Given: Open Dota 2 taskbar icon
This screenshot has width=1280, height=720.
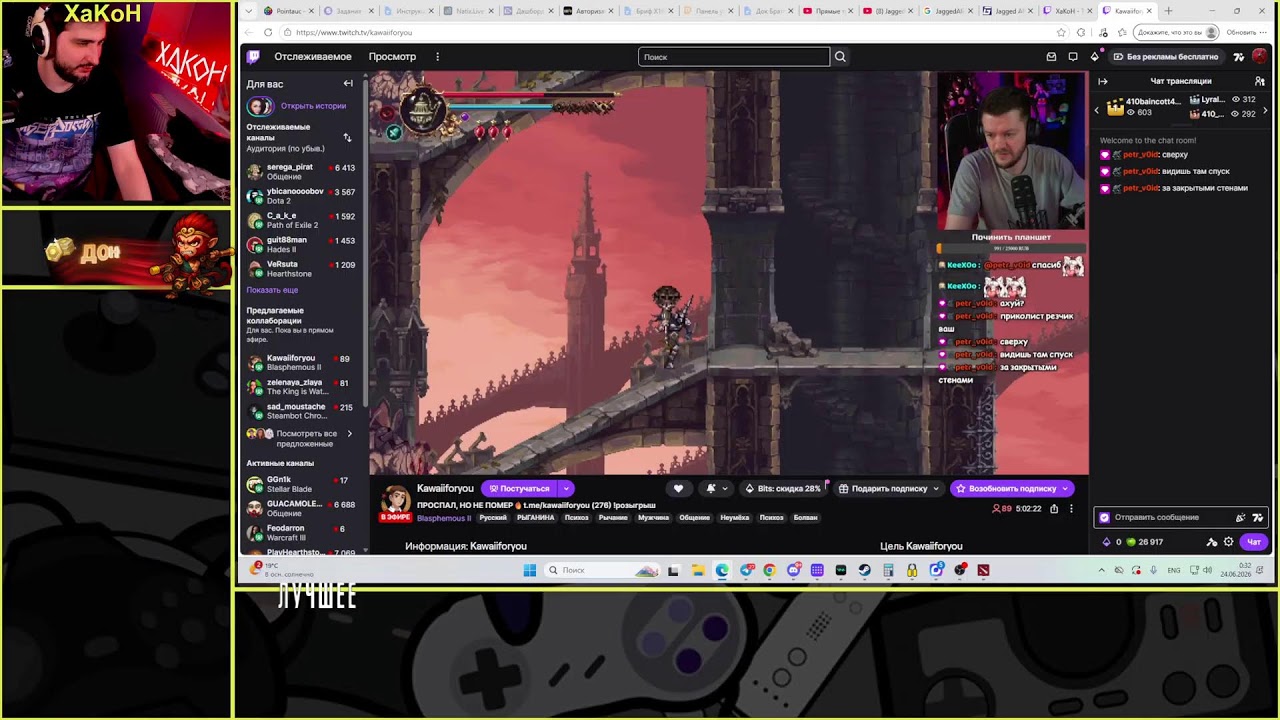Looking at the screenshot, I should point(984,570).
